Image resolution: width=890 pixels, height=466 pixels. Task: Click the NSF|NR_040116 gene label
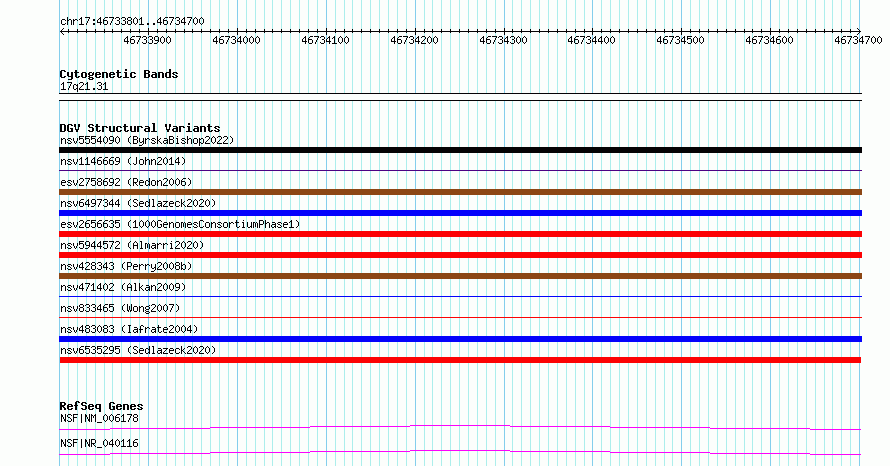pos(99,443)
